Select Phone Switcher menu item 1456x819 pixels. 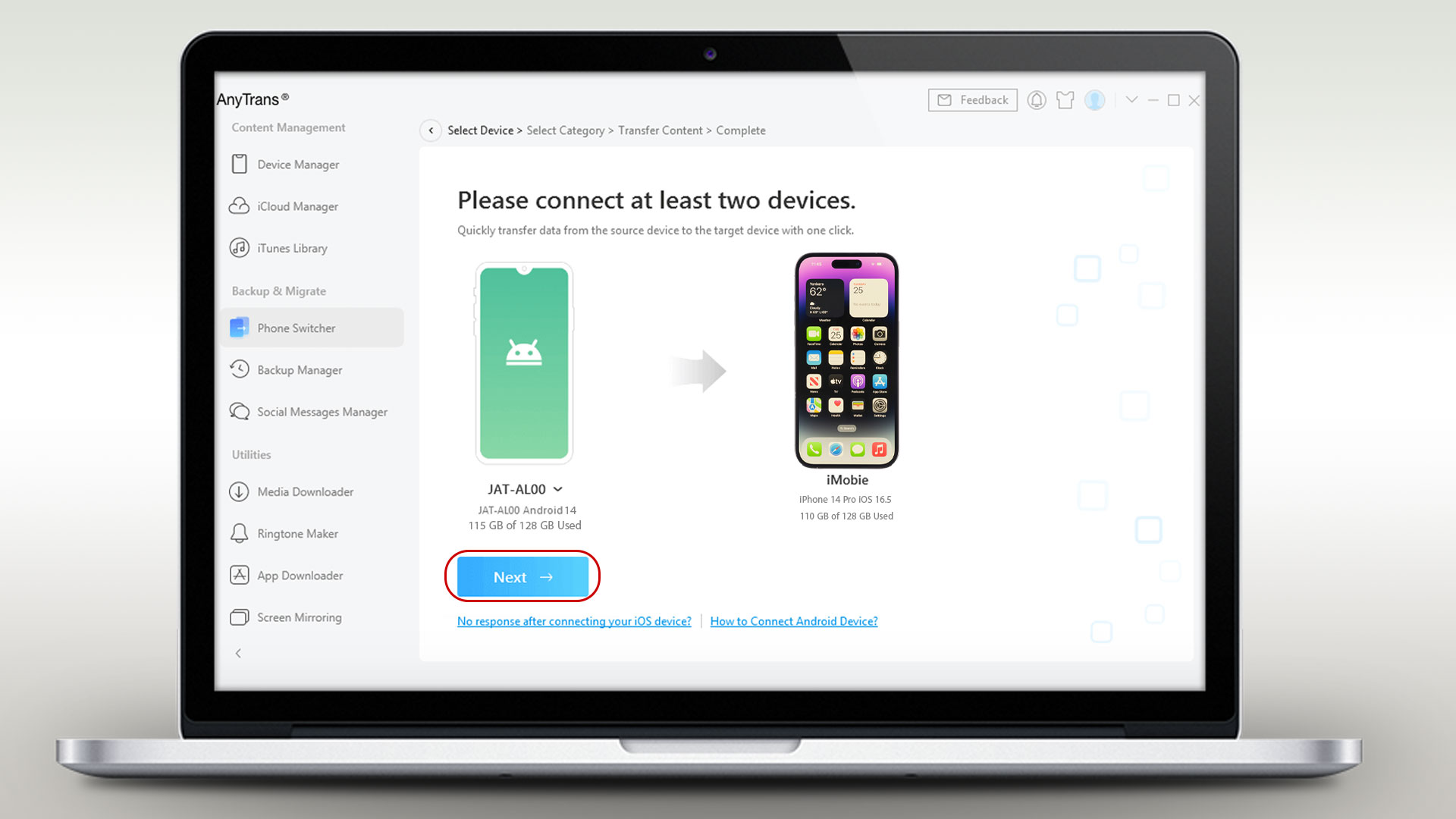(x=294, y=328)
